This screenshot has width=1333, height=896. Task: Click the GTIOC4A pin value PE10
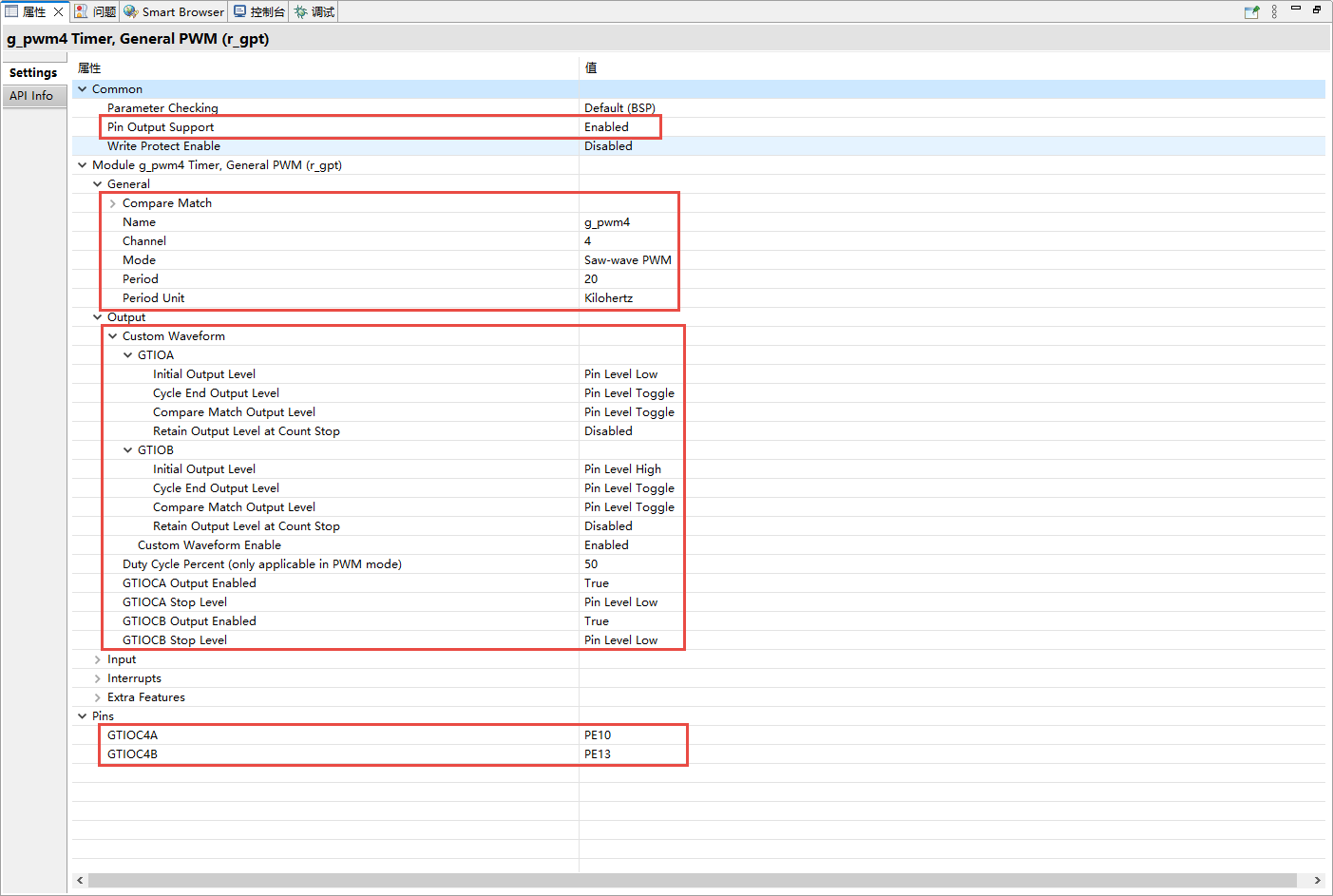point(598,735)
